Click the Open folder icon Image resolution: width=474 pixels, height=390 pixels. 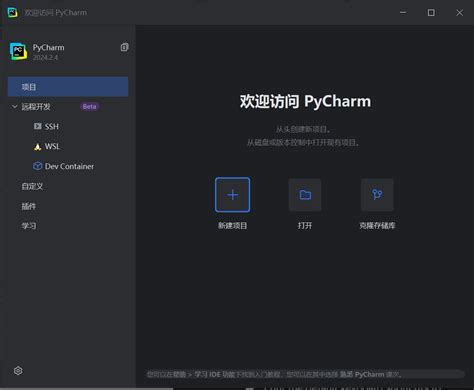click(305, 195)
